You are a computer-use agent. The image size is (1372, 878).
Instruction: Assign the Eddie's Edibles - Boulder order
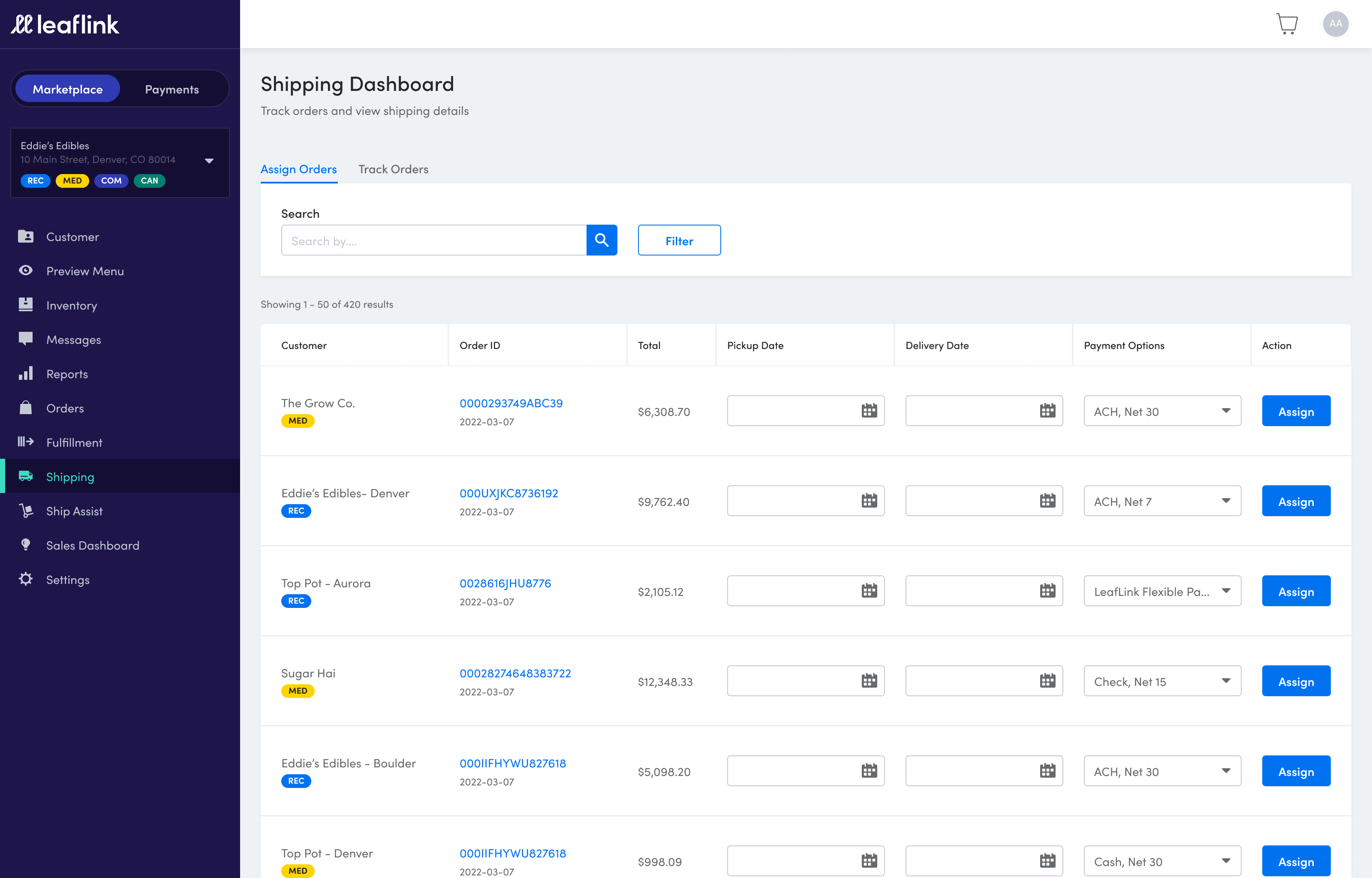(1296, 771)
